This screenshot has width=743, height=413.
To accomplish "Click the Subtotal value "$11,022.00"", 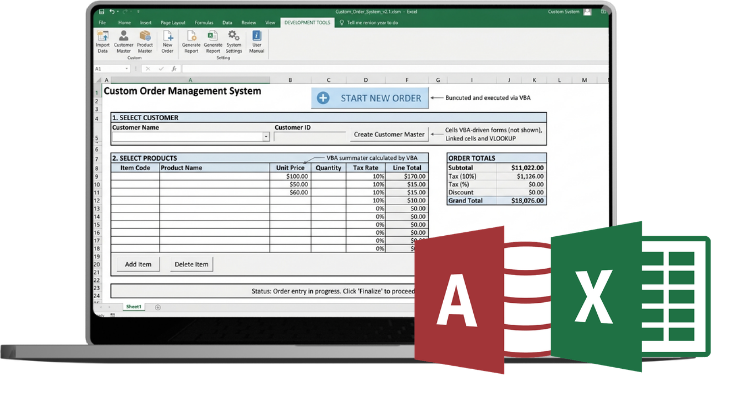I will coord(527,168).
